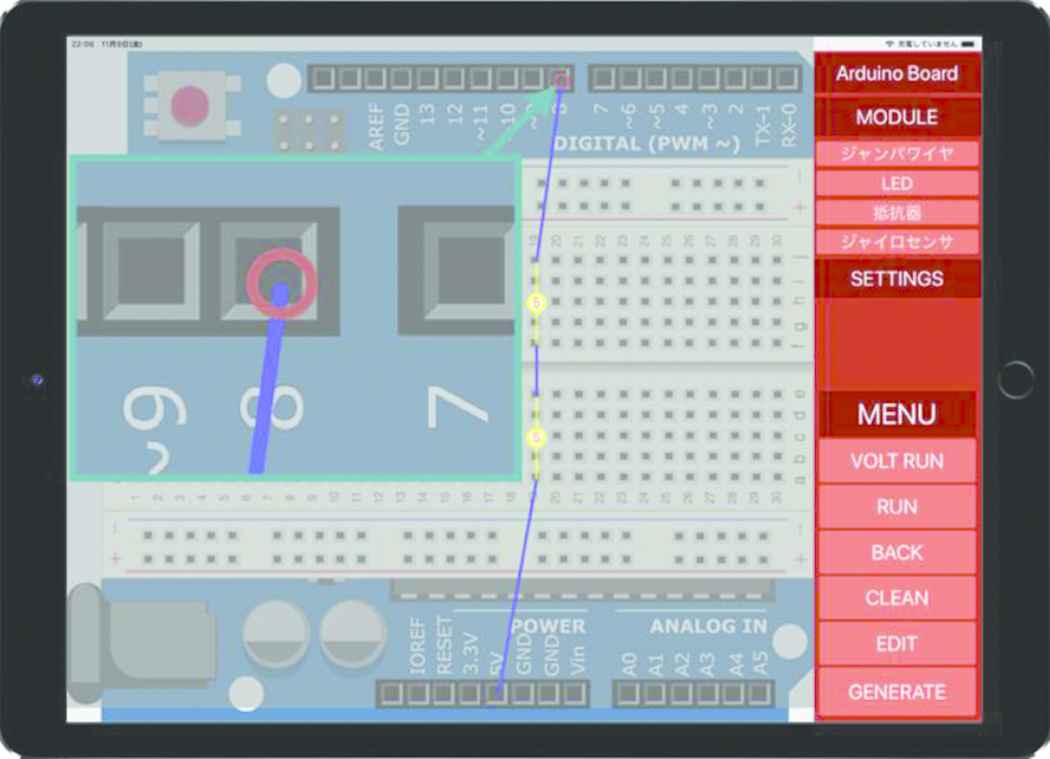The height and width of the screenshot is (759, 1050).
Task: Select the Vin power socket
Action: (575, 694)
